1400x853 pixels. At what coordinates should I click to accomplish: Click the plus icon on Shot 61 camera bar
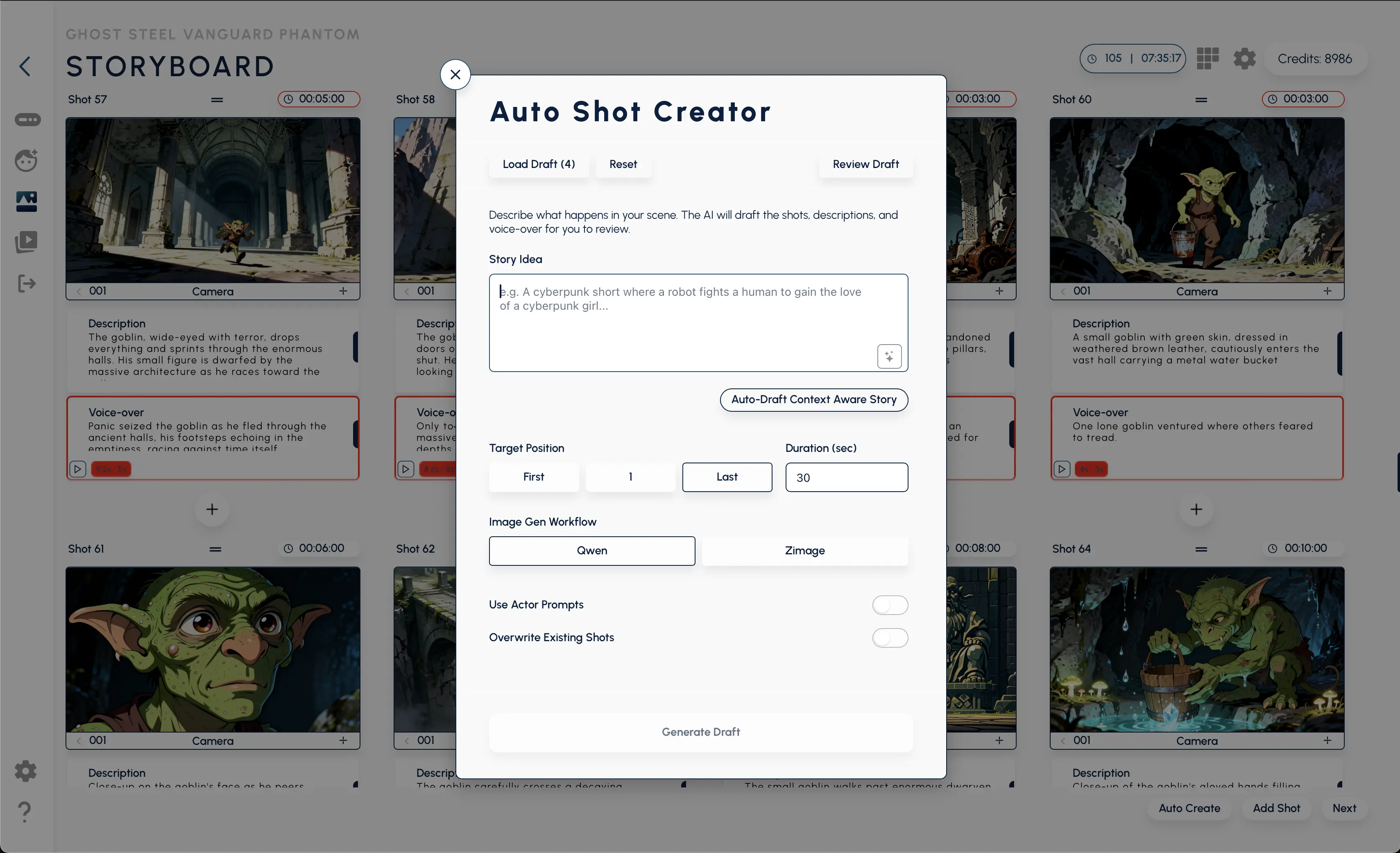pyautogui.click(x=343, y=740)
